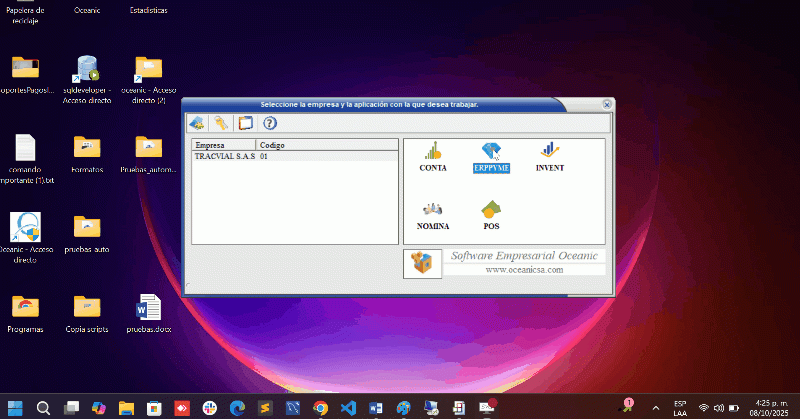Open the CONTA accounting module

pos(432,154)
